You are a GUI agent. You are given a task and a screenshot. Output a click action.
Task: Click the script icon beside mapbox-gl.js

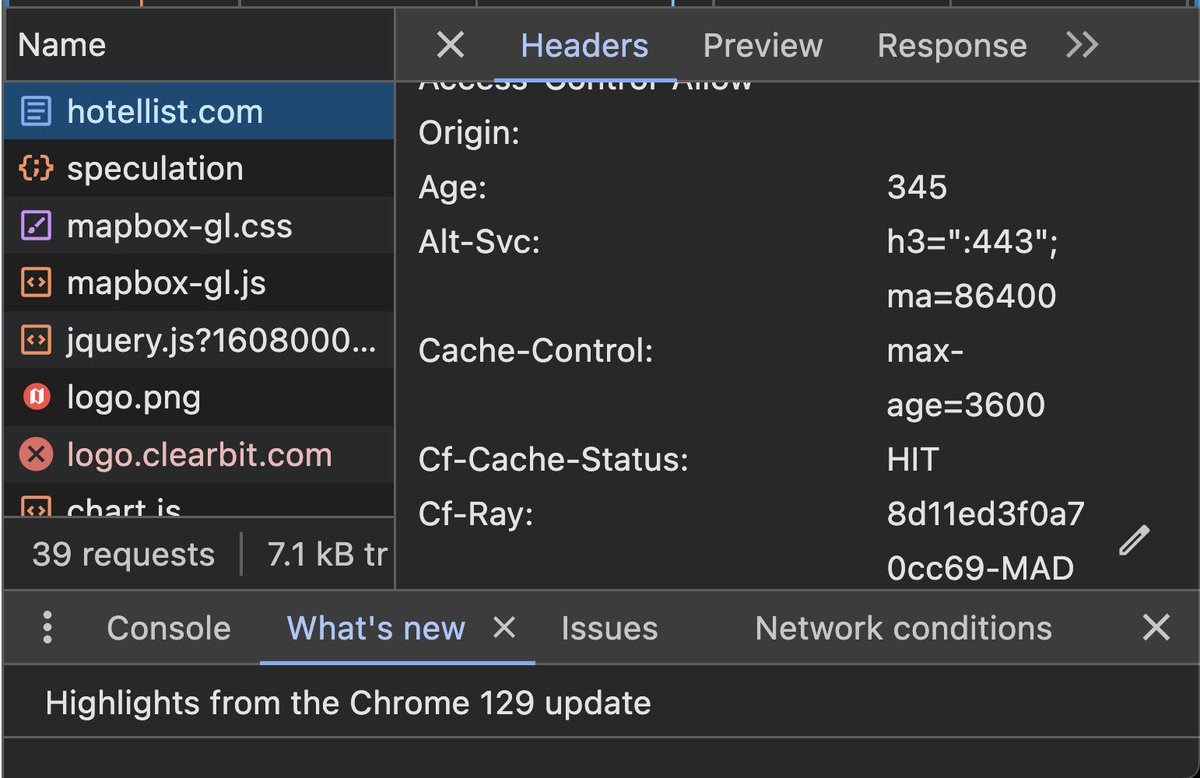[36, 282]
